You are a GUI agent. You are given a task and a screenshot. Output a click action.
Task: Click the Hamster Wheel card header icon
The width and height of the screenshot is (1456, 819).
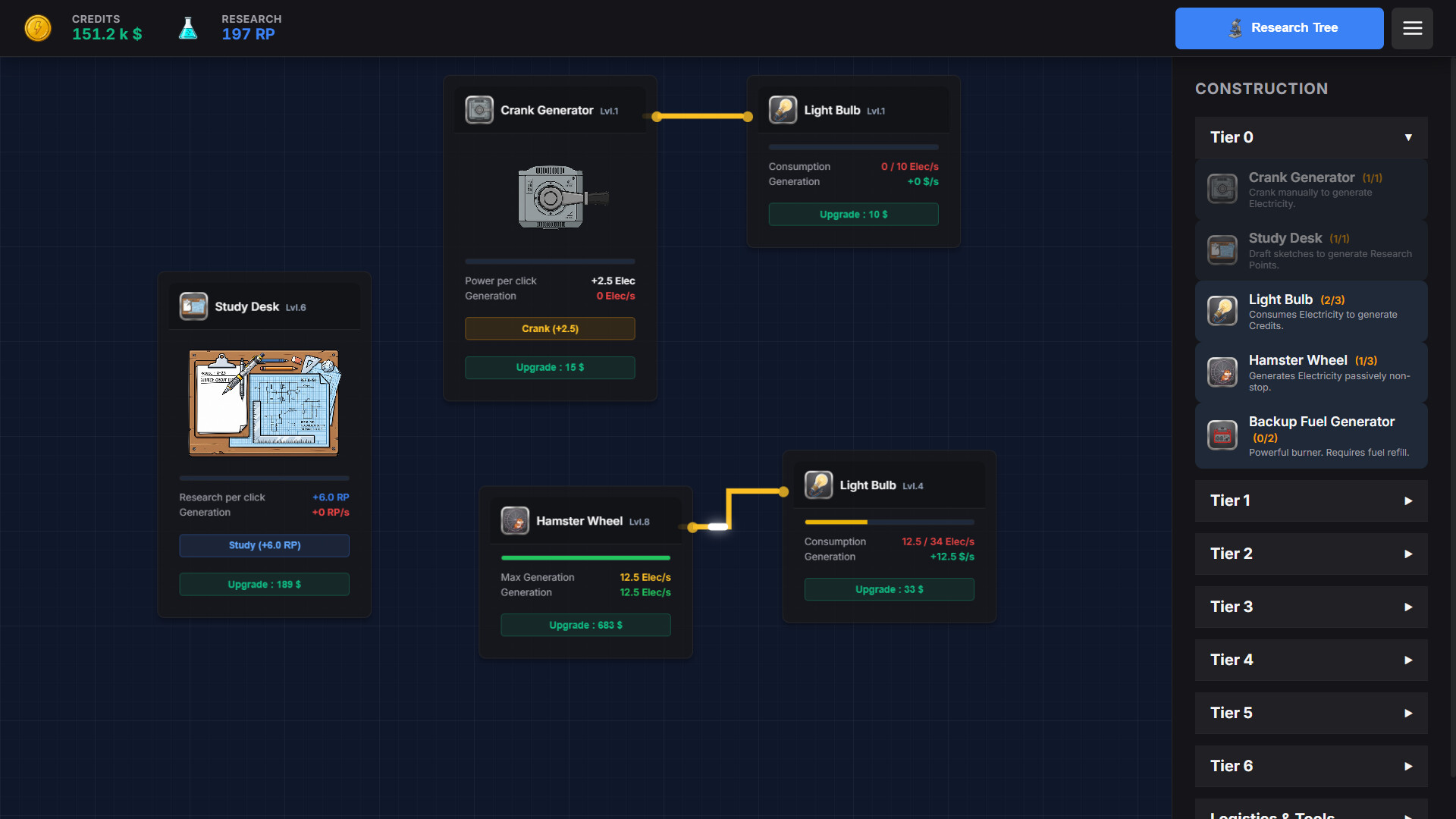tap(515, 521)
